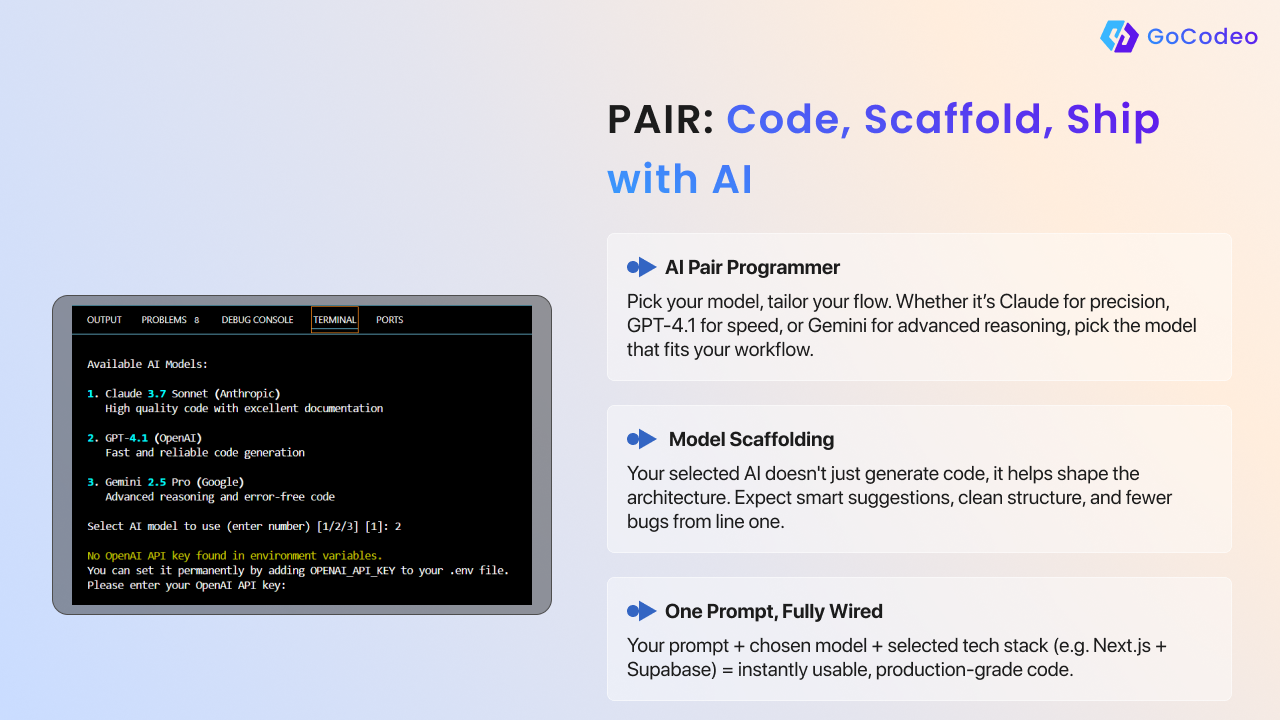Click the GoCodeo logo icon

(1119, 37)
